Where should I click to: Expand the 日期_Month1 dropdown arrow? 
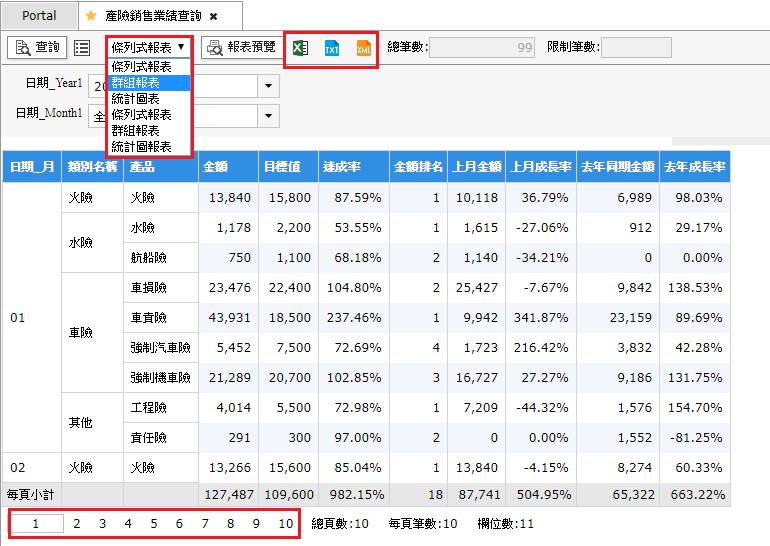tap(268, 117)
